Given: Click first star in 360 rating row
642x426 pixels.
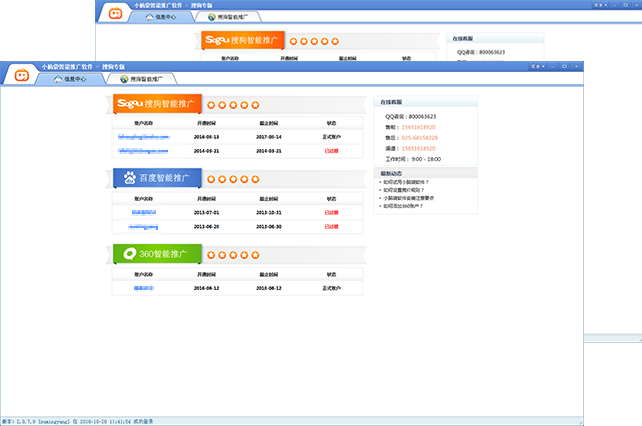Looking at the screenshot, I should (x=211, y=254).
